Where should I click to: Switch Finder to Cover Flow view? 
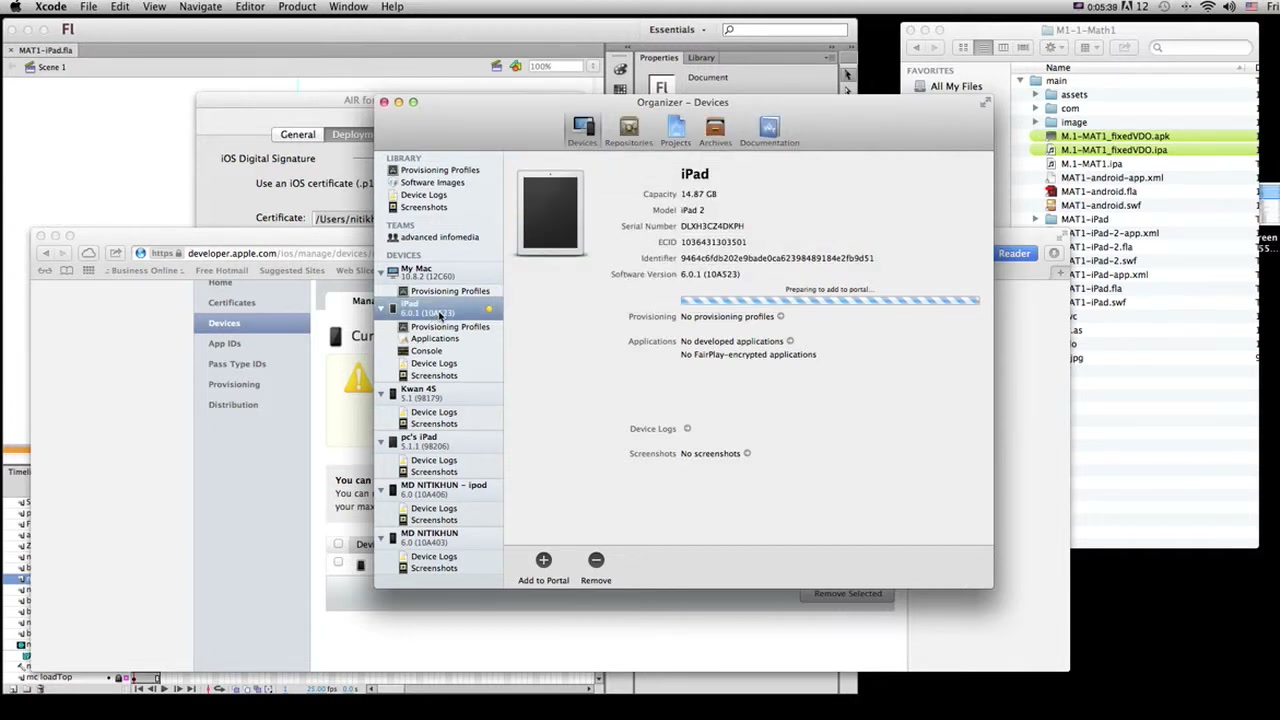coord(1023,48)
